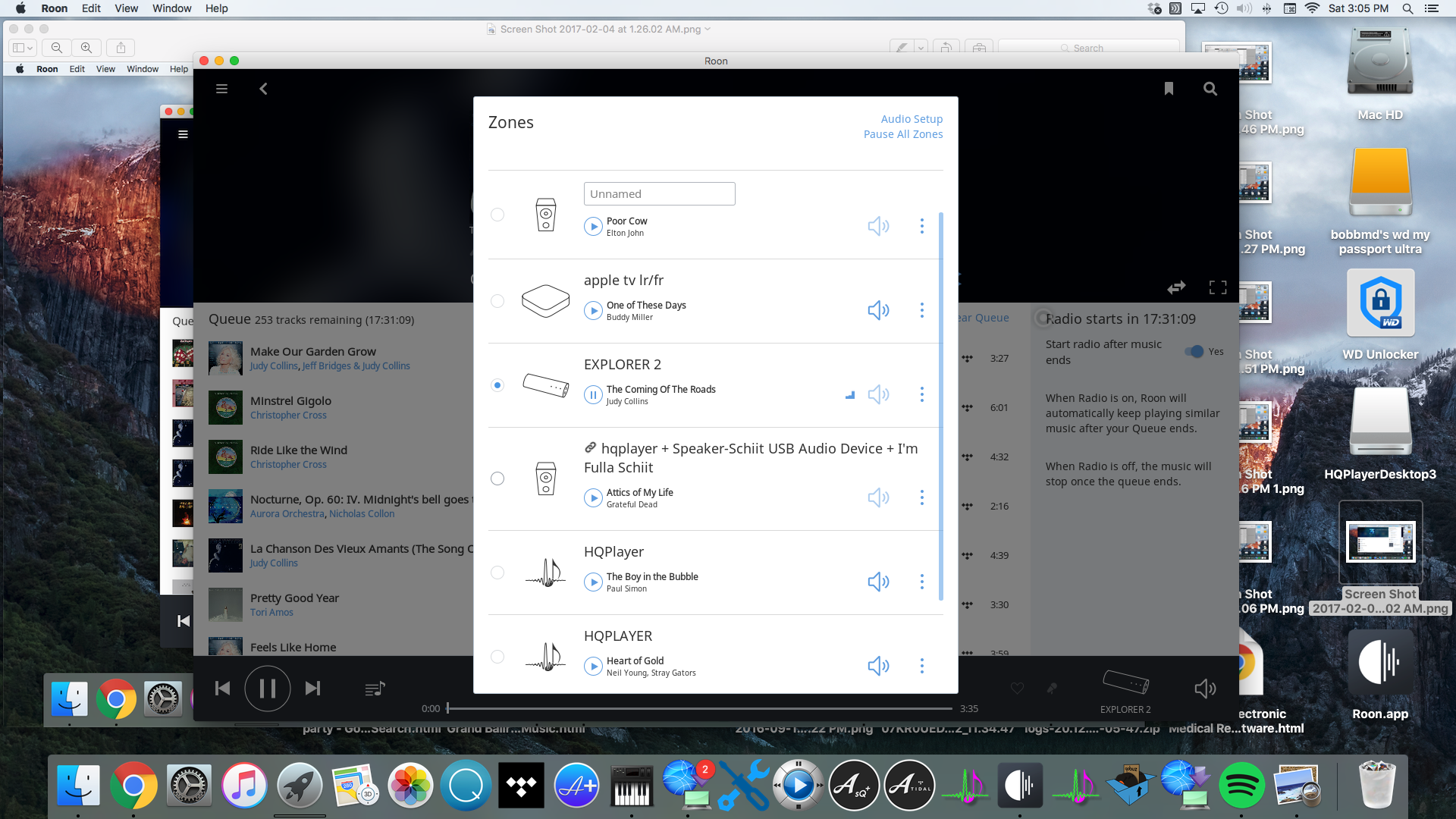This screenshot has height=819, width=1456.
Task: Open the Window menu in the menu bar
Action: (x=172, y=8)
